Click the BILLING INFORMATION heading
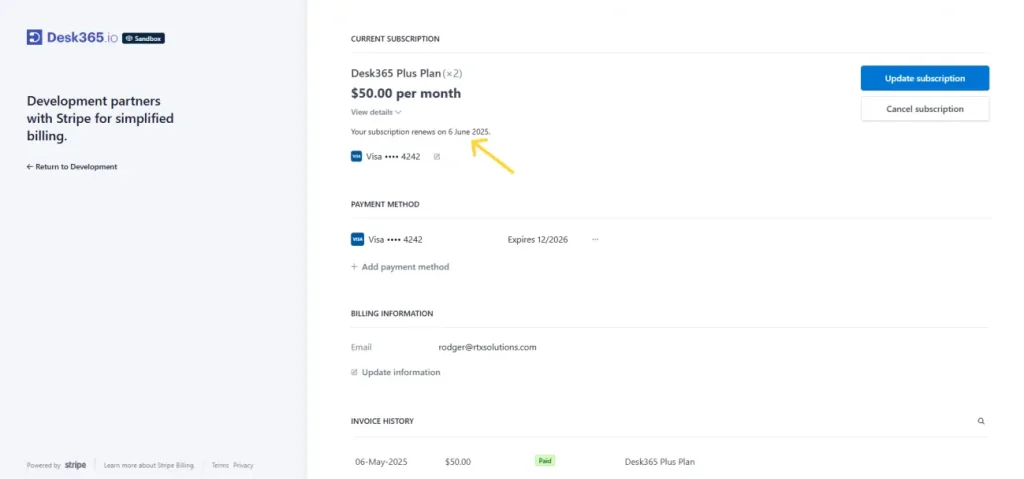The width and height of the screenshot is (1024, 479). [392, 314]
